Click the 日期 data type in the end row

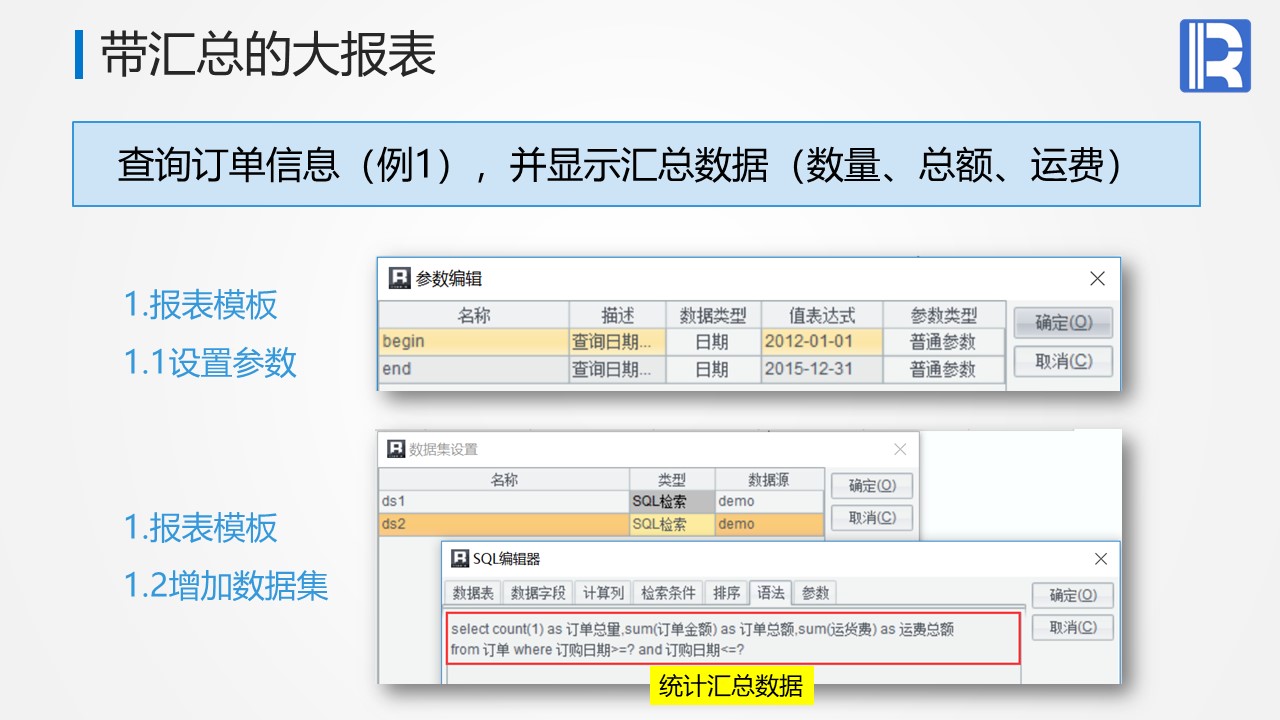tap(713, 369)
